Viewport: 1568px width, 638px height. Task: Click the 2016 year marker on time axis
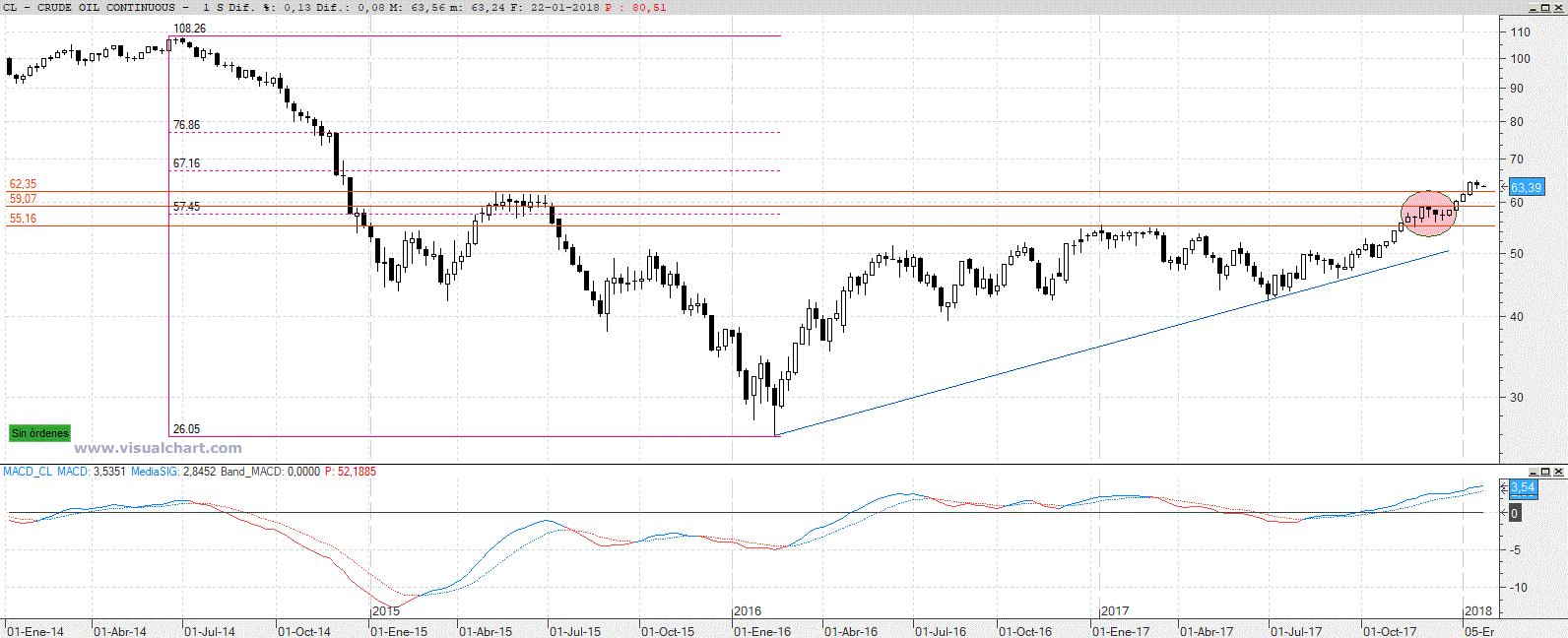point(748,611)
